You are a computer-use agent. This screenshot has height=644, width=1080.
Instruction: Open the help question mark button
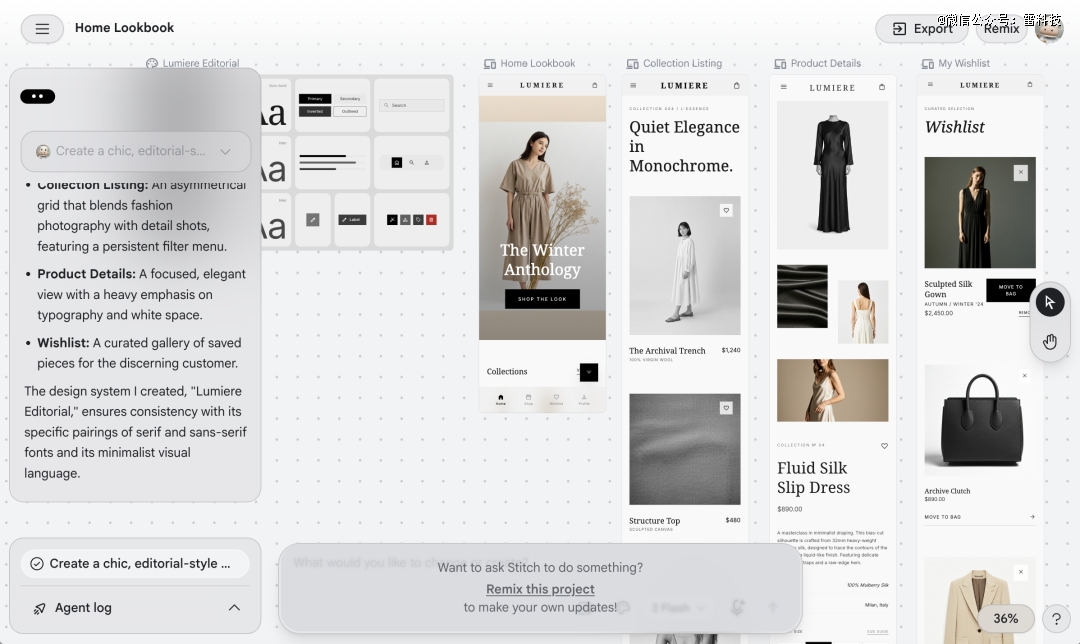coord(1057,619)
